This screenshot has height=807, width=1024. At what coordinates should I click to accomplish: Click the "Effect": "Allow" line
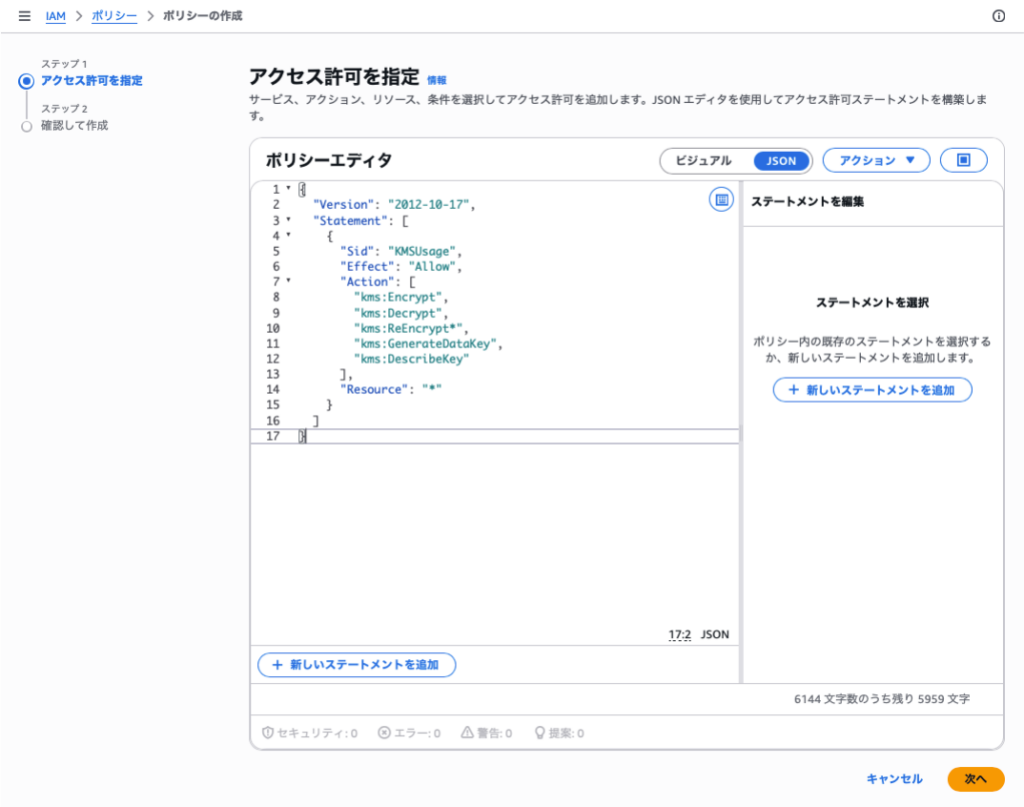coord(400,266)
